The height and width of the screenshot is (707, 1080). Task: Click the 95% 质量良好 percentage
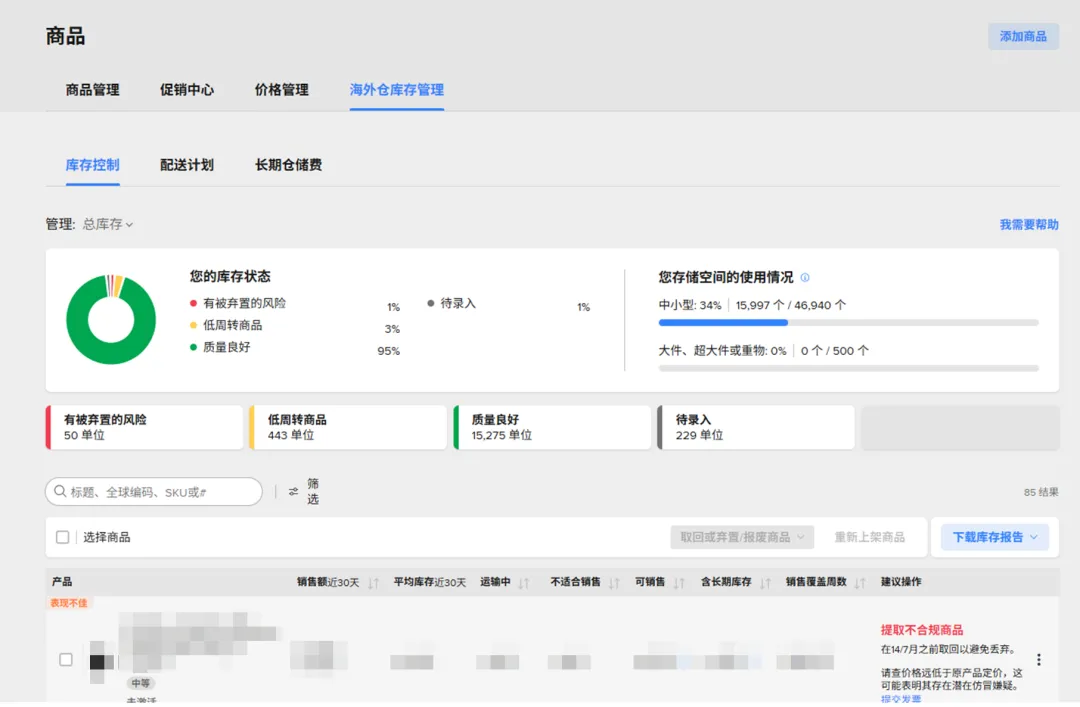point(388,351)
